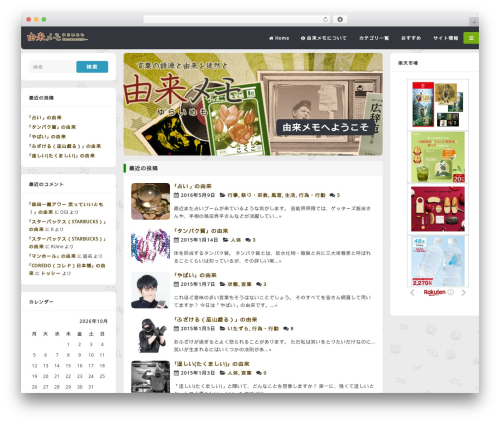
Task: Click date 15 in the calendar
Action: click(68, 366)
